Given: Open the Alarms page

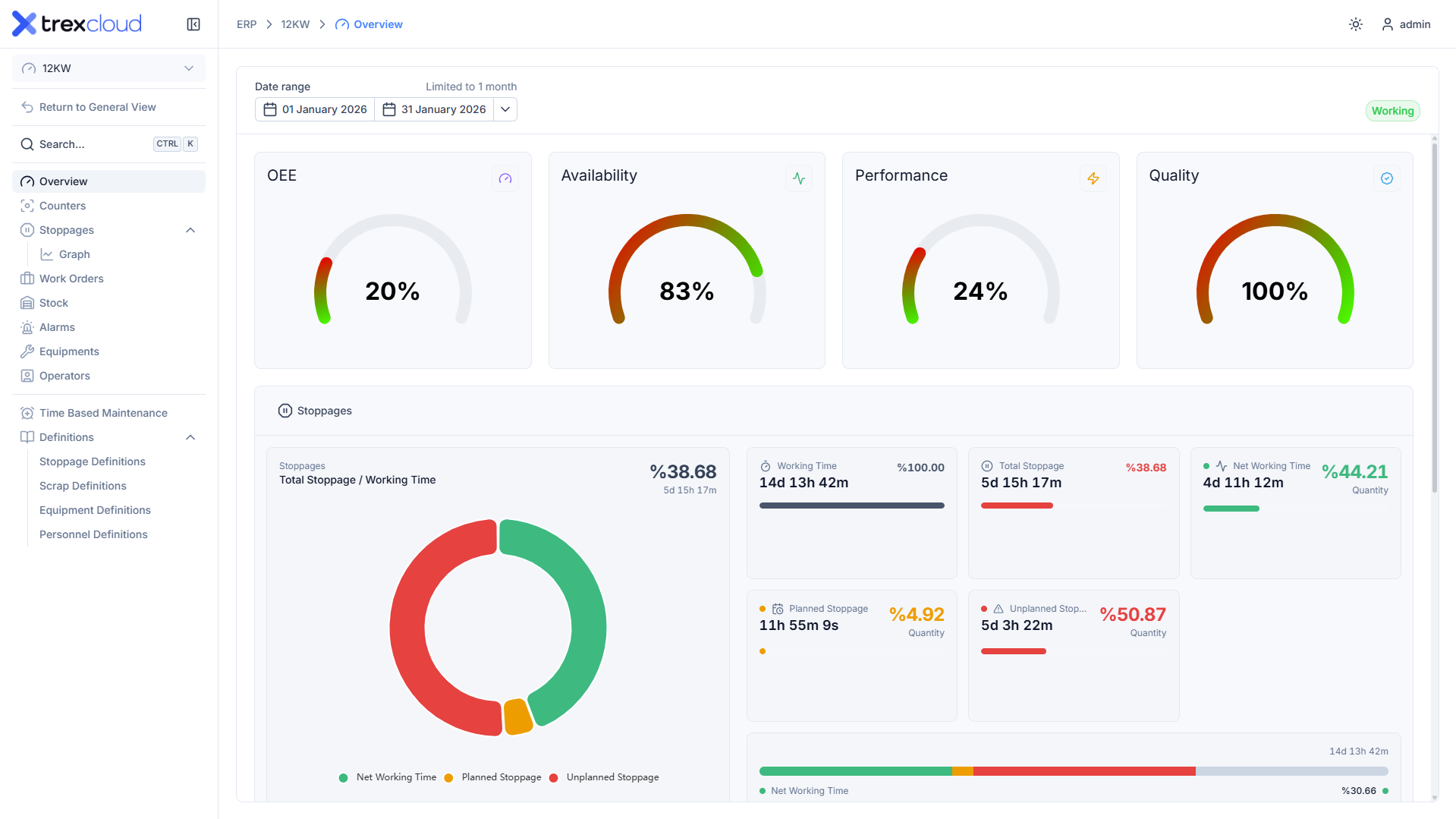Looking at the screenshot, I should (x=108, y=327).
